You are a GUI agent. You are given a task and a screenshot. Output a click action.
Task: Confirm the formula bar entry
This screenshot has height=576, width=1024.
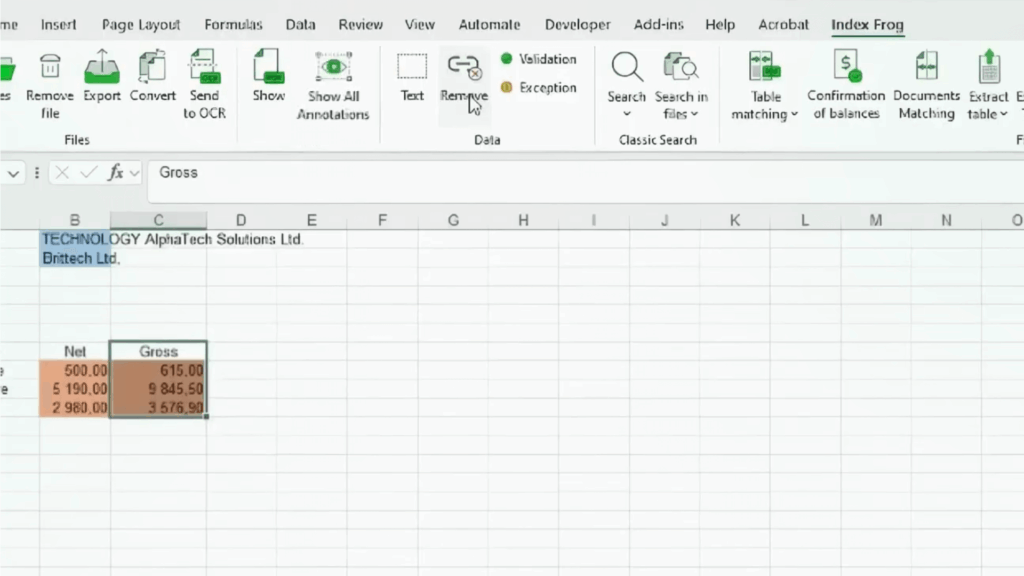[89, 172]
